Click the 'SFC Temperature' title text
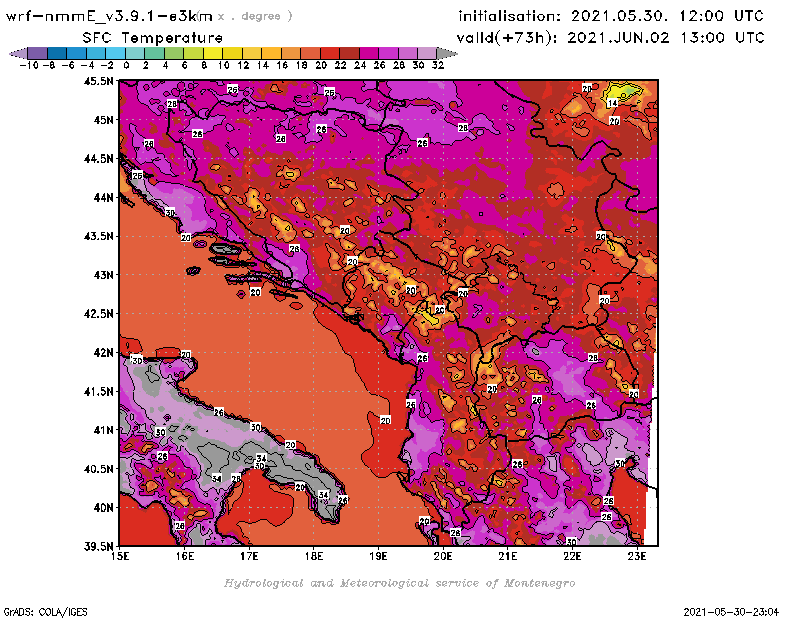This screenshot has width=800, height=618. [x=153, y=38]
